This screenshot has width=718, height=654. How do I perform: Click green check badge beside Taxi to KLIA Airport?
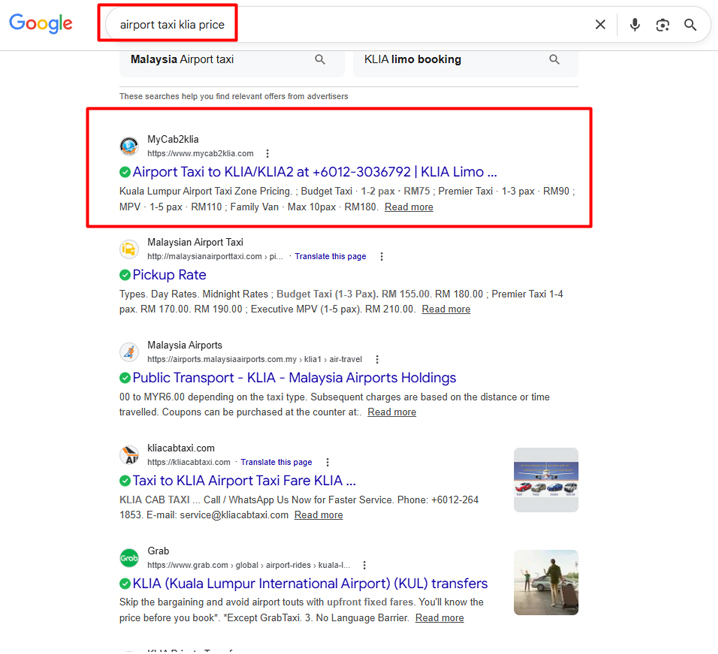125,481
